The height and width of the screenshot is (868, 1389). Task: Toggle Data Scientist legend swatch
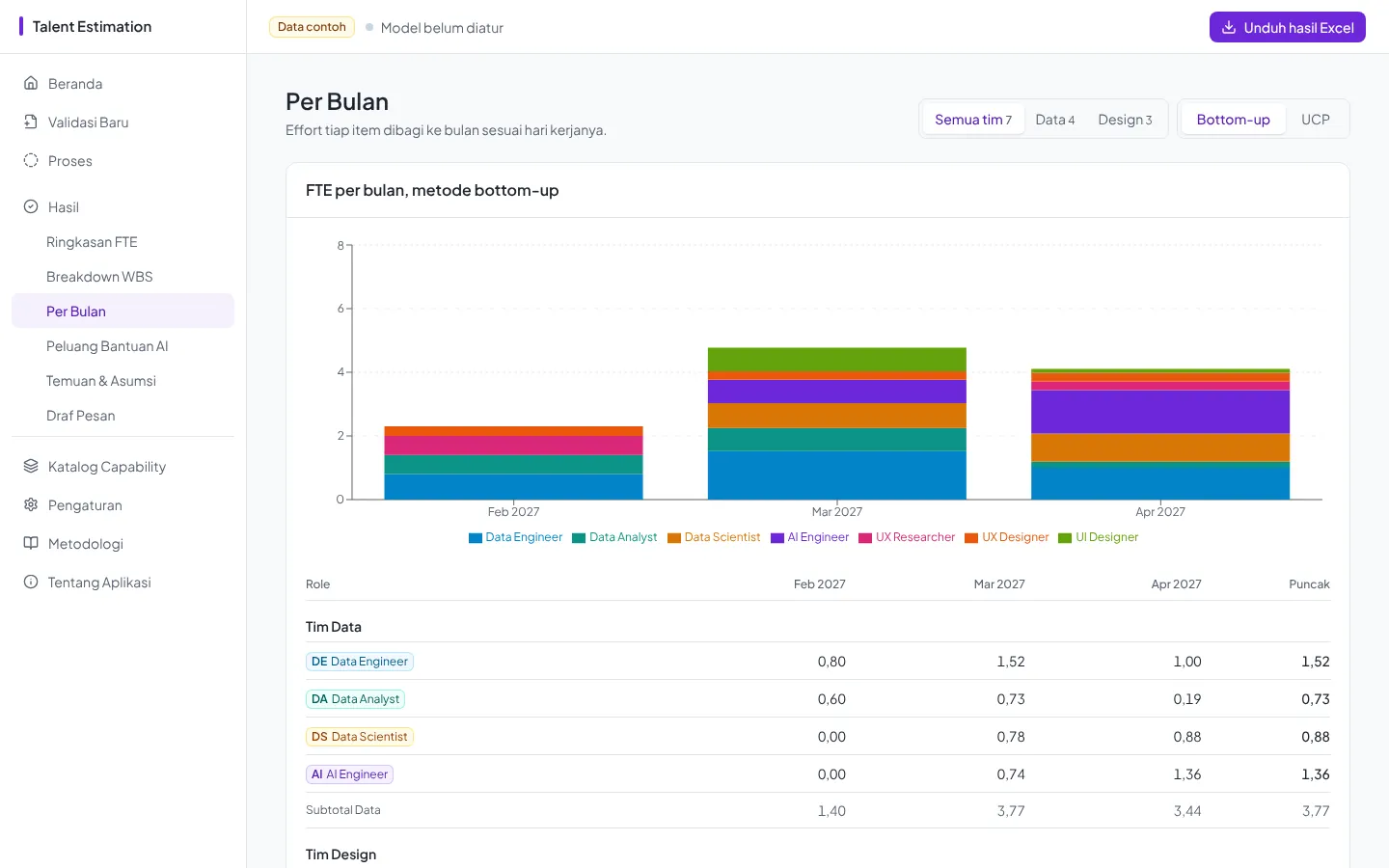tap(674, 538)
